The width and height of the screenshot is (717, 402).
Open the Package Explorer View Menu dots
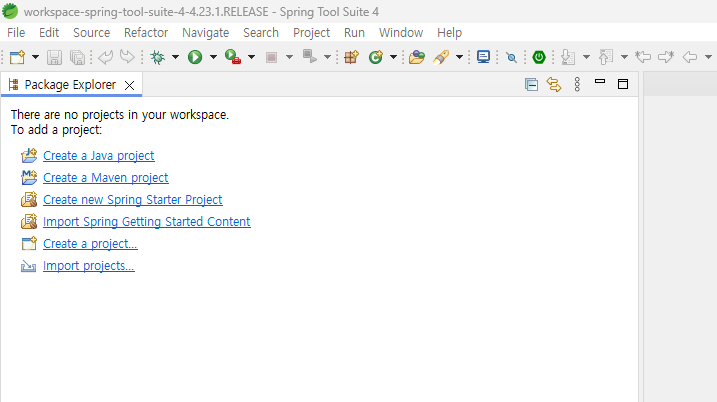coord(577,85)
